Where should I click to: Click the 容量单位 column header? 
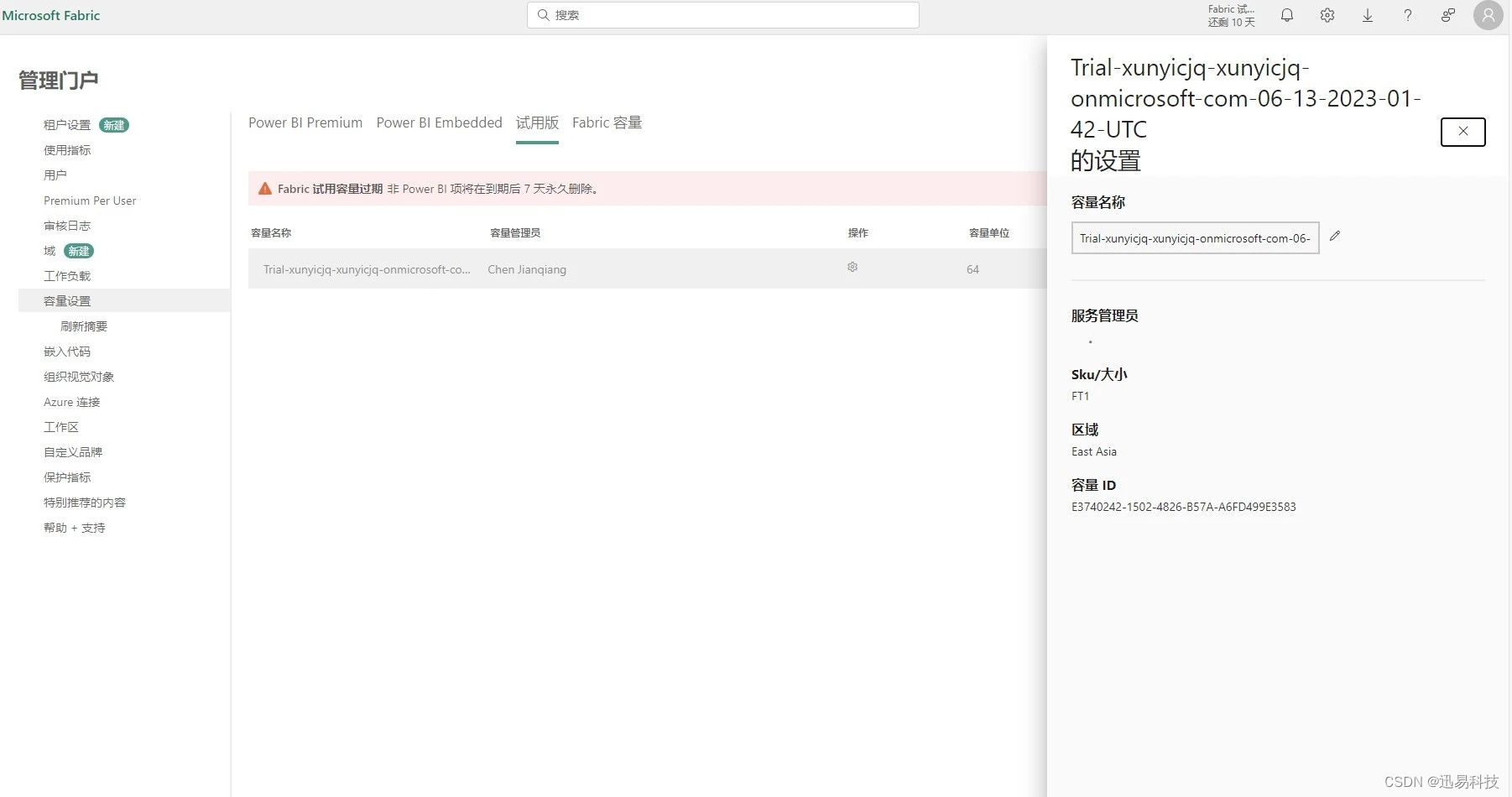(989, 232)
